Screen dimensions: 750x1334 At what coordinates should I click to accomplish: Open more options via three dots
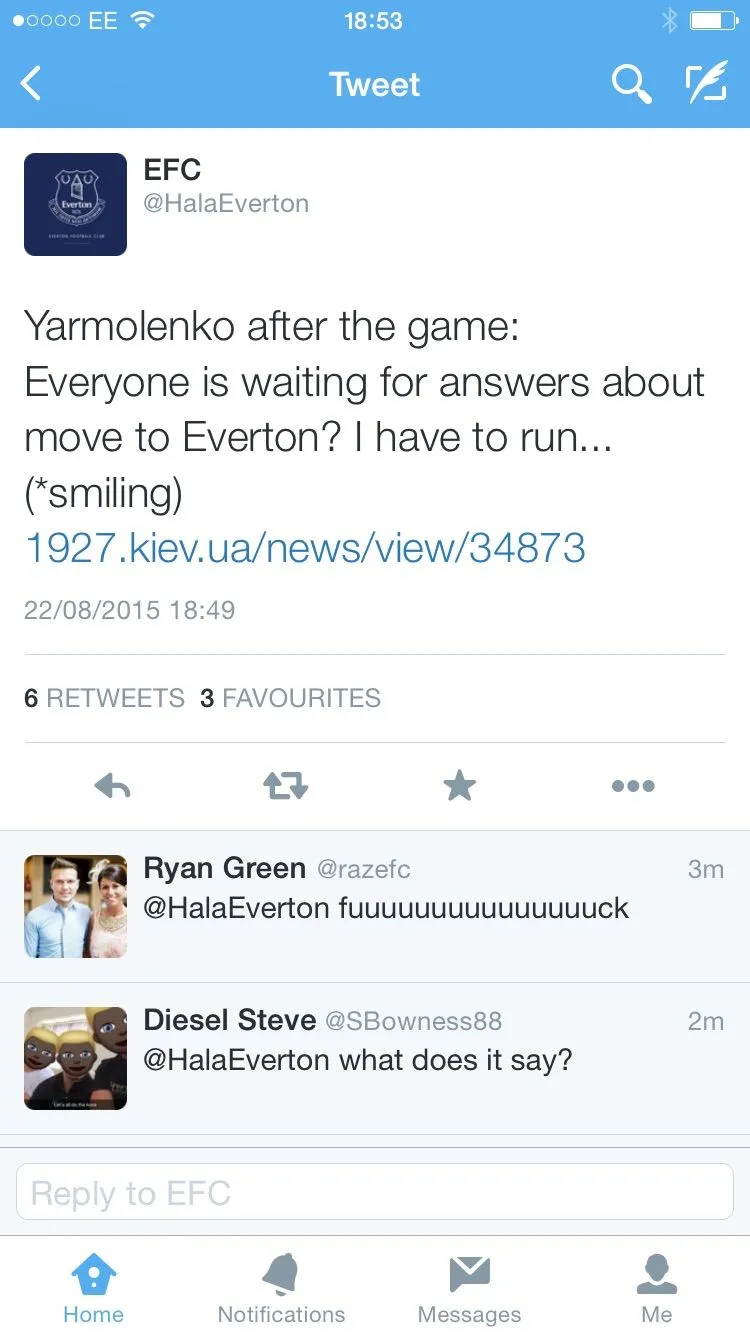click(633, 787)
